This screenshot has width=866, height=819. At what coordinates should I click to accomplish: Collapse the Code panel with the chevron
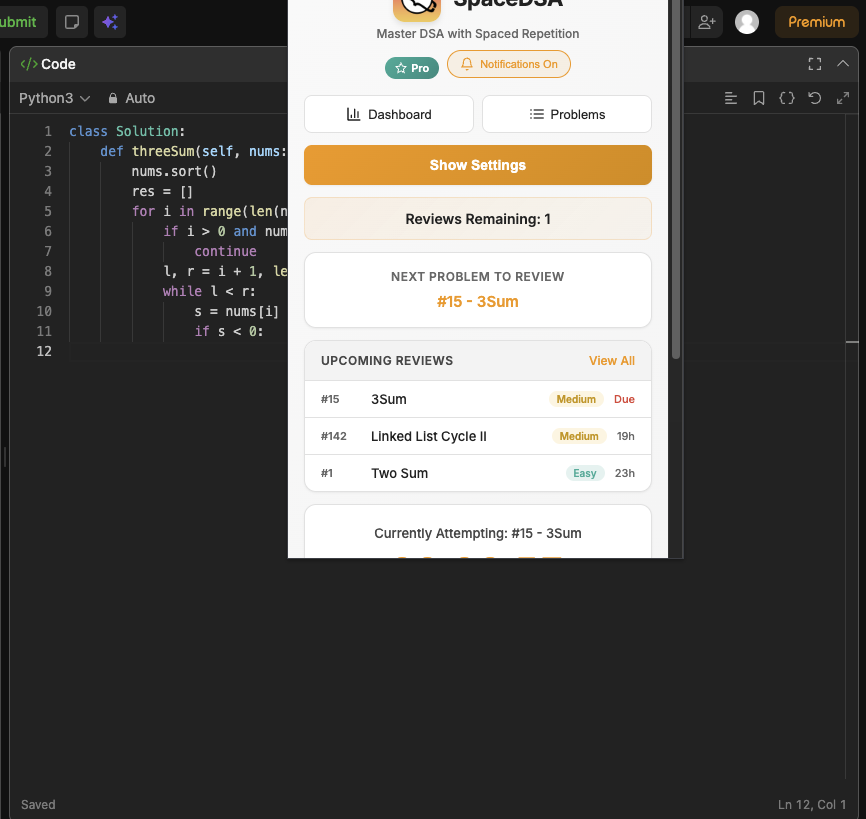coord(843,64)
